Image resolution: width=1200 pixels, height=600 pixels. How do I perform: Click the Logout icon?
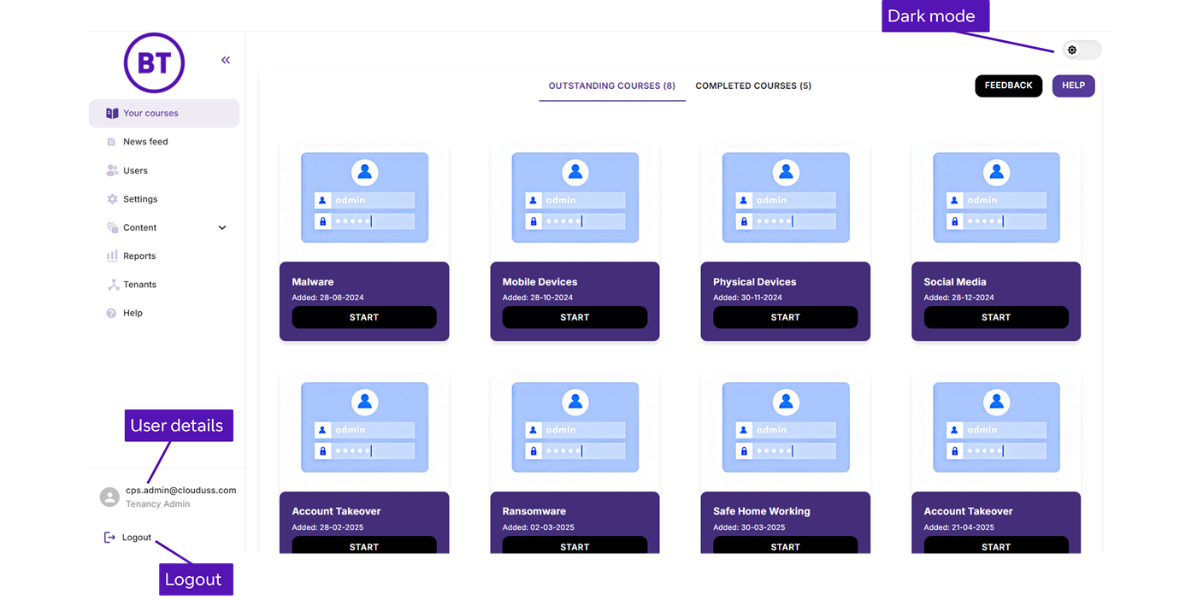click(110, 537)
